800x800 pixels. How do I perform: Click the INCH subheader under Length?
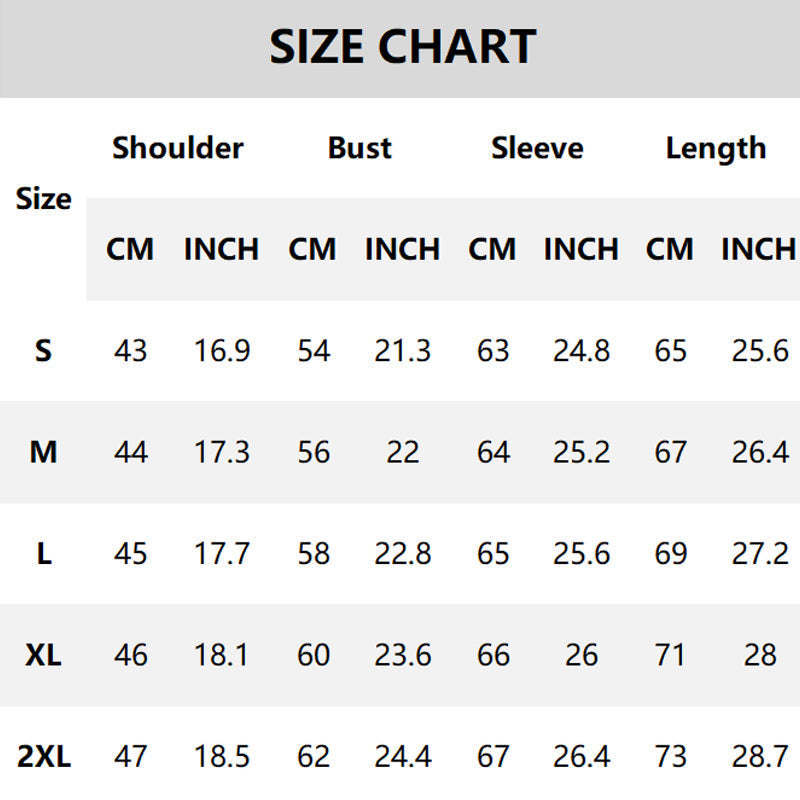tap(758, 249)
